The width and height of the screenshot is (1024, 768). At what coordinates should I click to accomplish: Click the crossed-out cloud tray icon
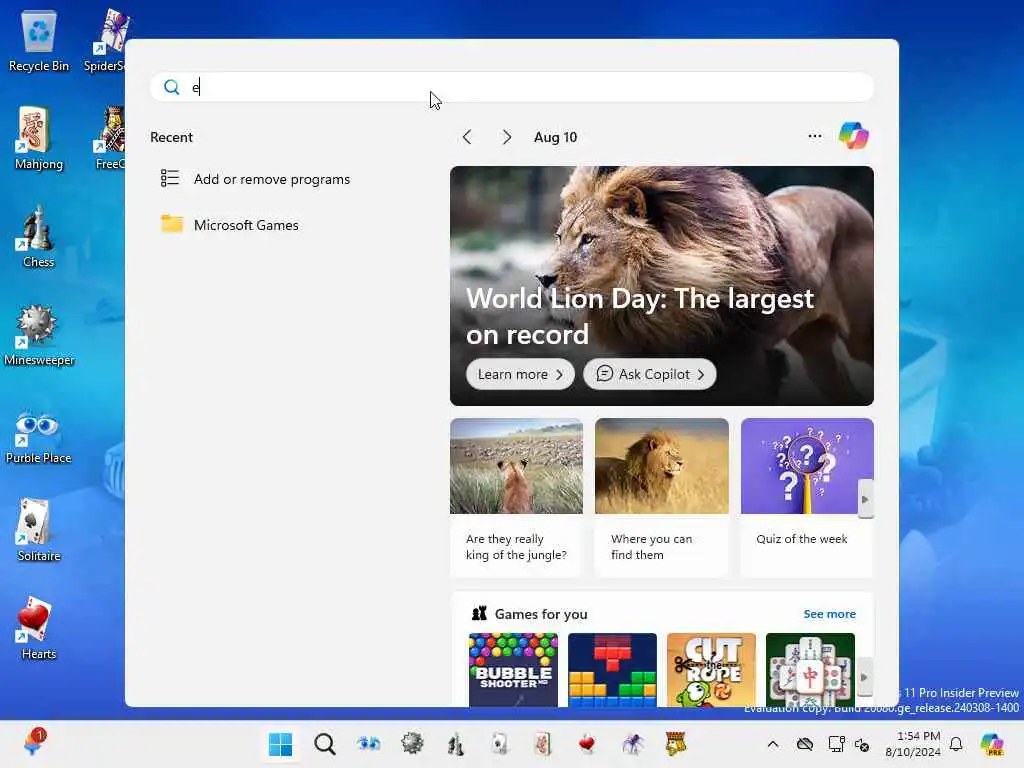[x=805, y=744]
